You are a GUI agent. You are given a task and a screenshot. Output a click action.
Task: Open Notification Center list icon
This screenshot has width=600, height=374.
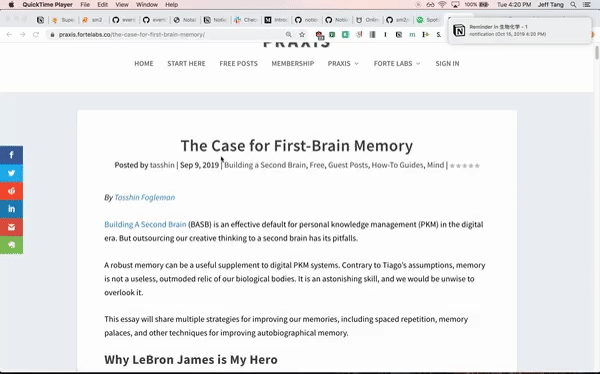click(x=586, y=5)
